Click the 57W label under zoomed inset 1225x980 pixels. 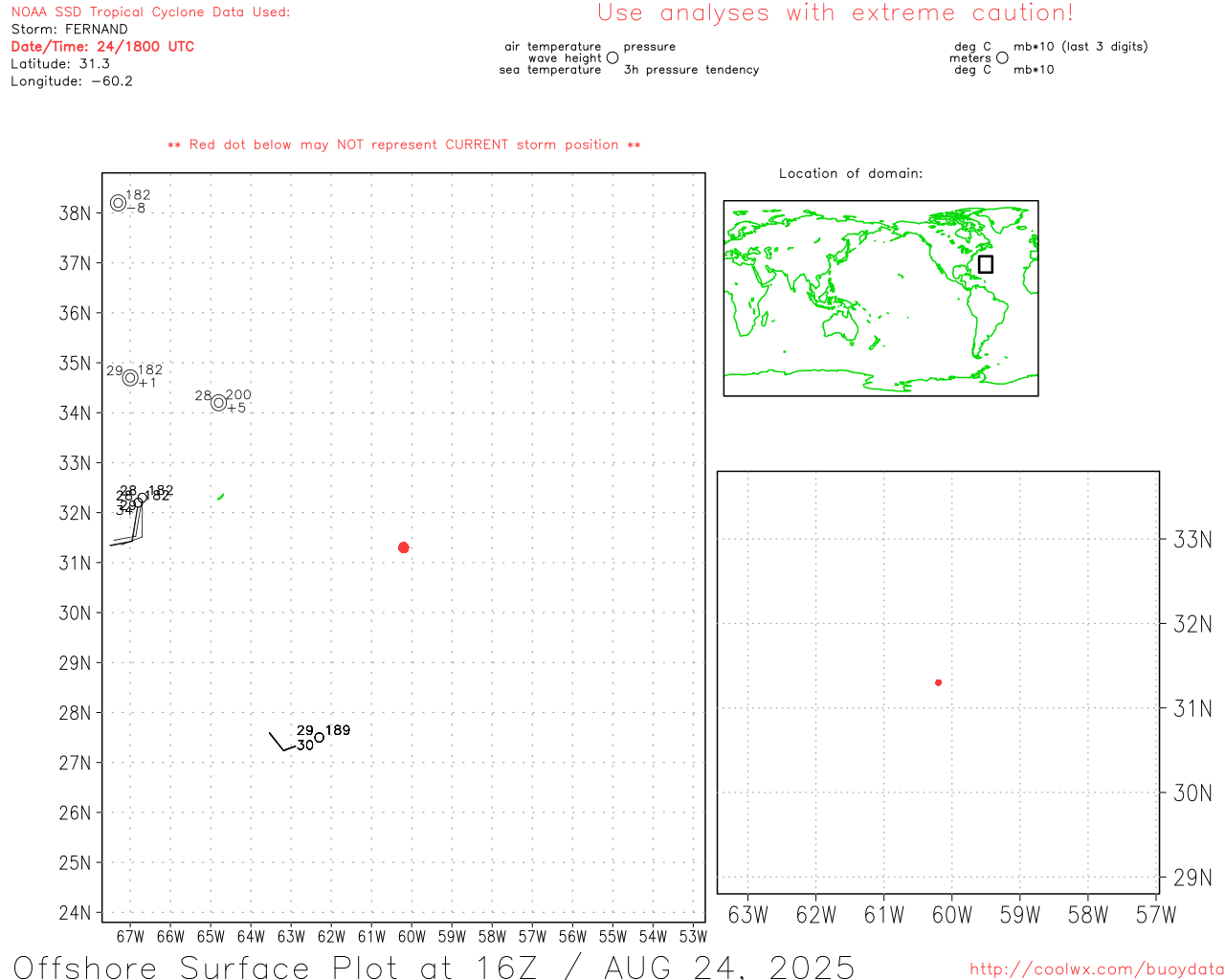pyautogui.click(x=1156, y=915)
